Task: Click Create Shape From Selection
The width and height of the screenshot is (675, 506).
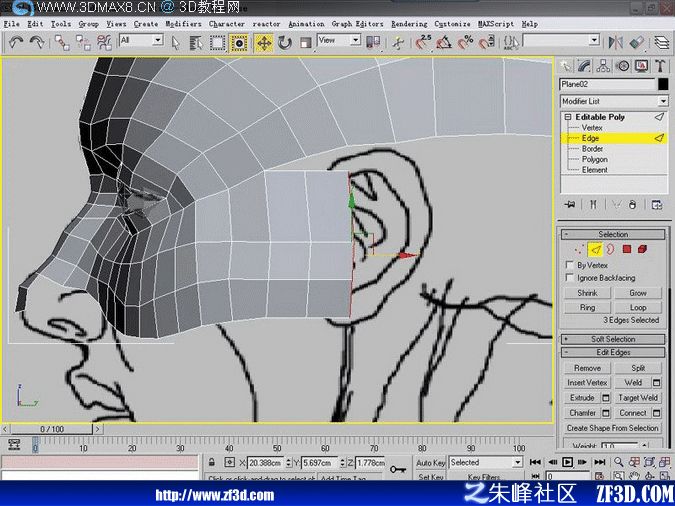Action: coord(613,428)
